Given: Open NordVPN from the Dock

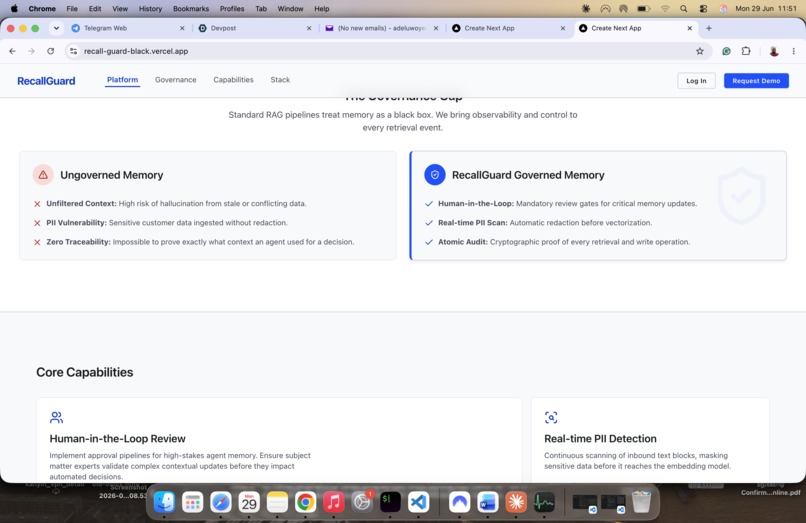Looking at the screenshot, I should [x=460, y=501].
